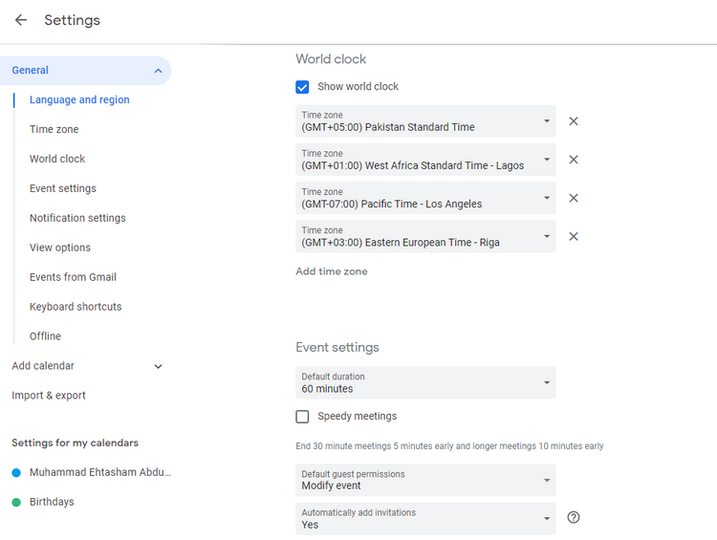Remove the Eastern European Riga time zone
The width and height of the screenshot is (717, 540).
pos(573,236)
